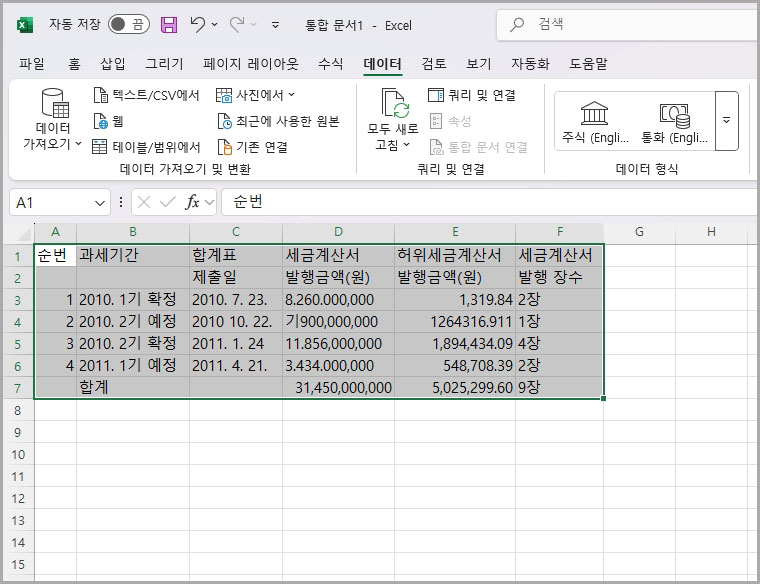The width and height of the screenshot is (760, 584).
Task: Click the 모두 새로 고침 refresh icon
Action: 395,103
